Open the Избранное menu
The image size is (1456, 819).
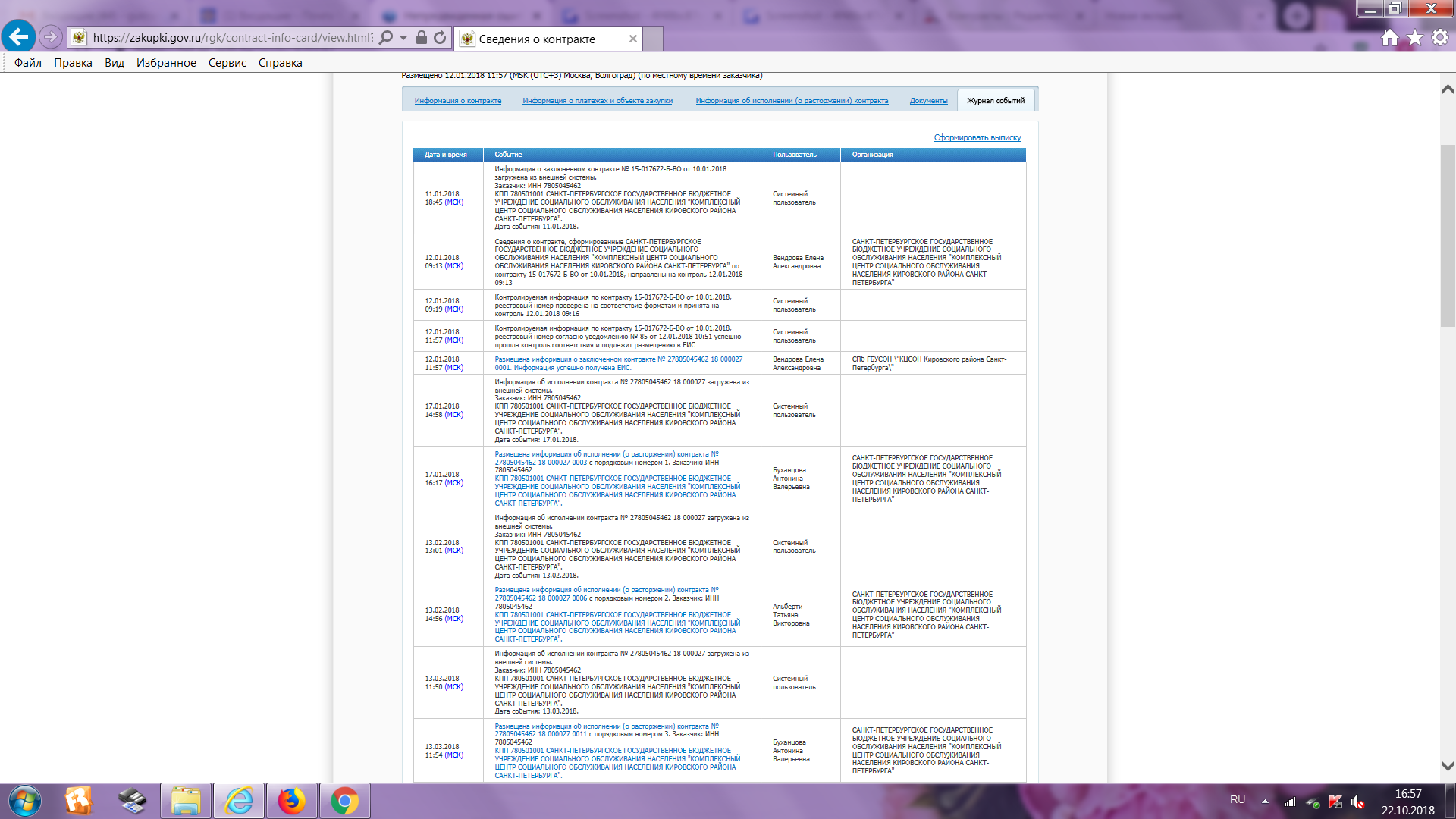coord(166,63)
